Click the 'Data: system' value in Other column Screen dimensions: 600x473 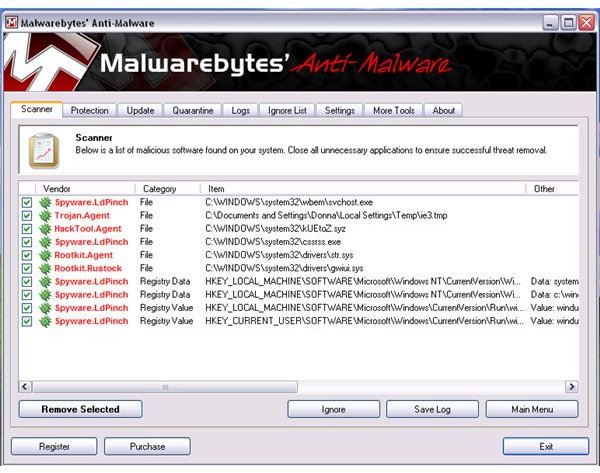click(554, 282)
